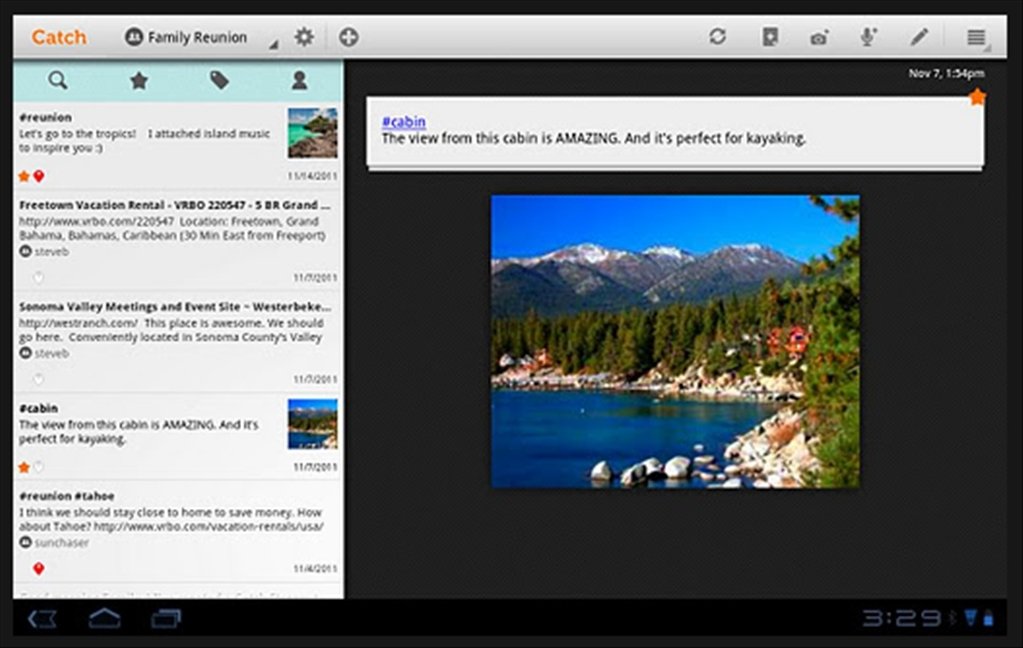The width and height of the screenshot is (1023, 648).
Task: Open the lake thumbnail in #cabin list item
Action: tap(313, 424)
